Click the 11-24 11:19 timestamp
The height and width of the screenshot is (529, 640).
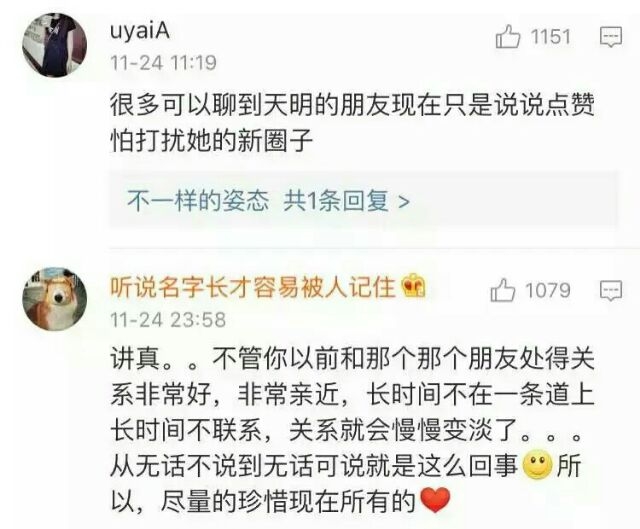(x=163, y=63)
